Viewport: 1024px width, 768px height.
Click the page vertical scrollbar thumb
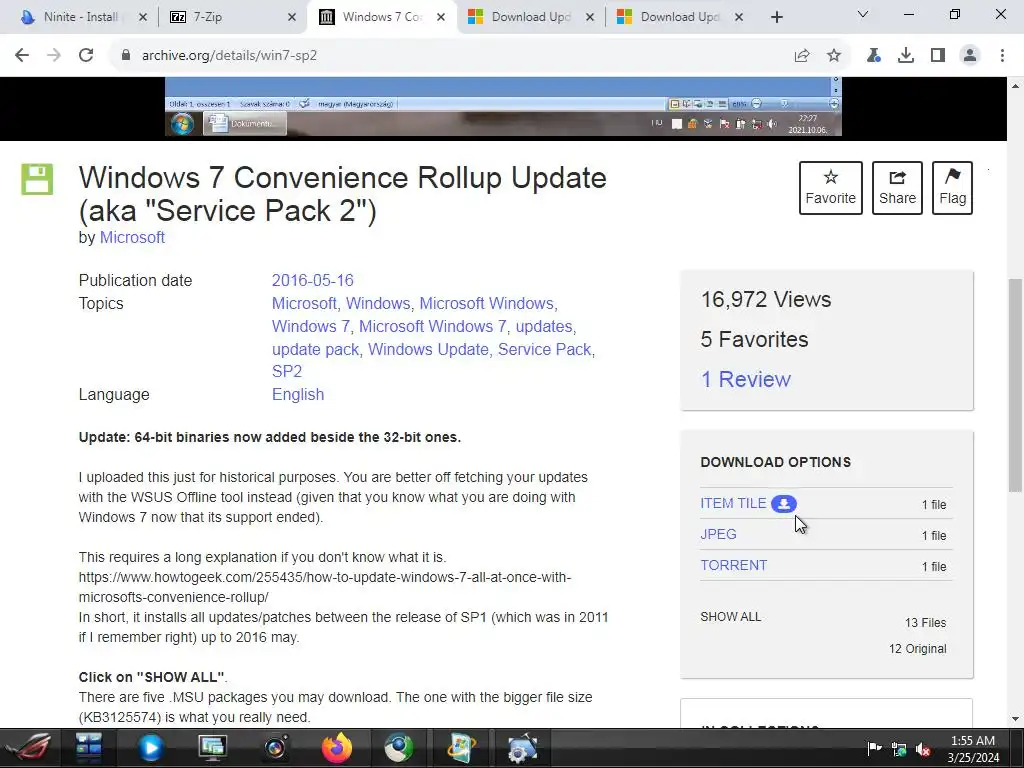click(1015, 385)
